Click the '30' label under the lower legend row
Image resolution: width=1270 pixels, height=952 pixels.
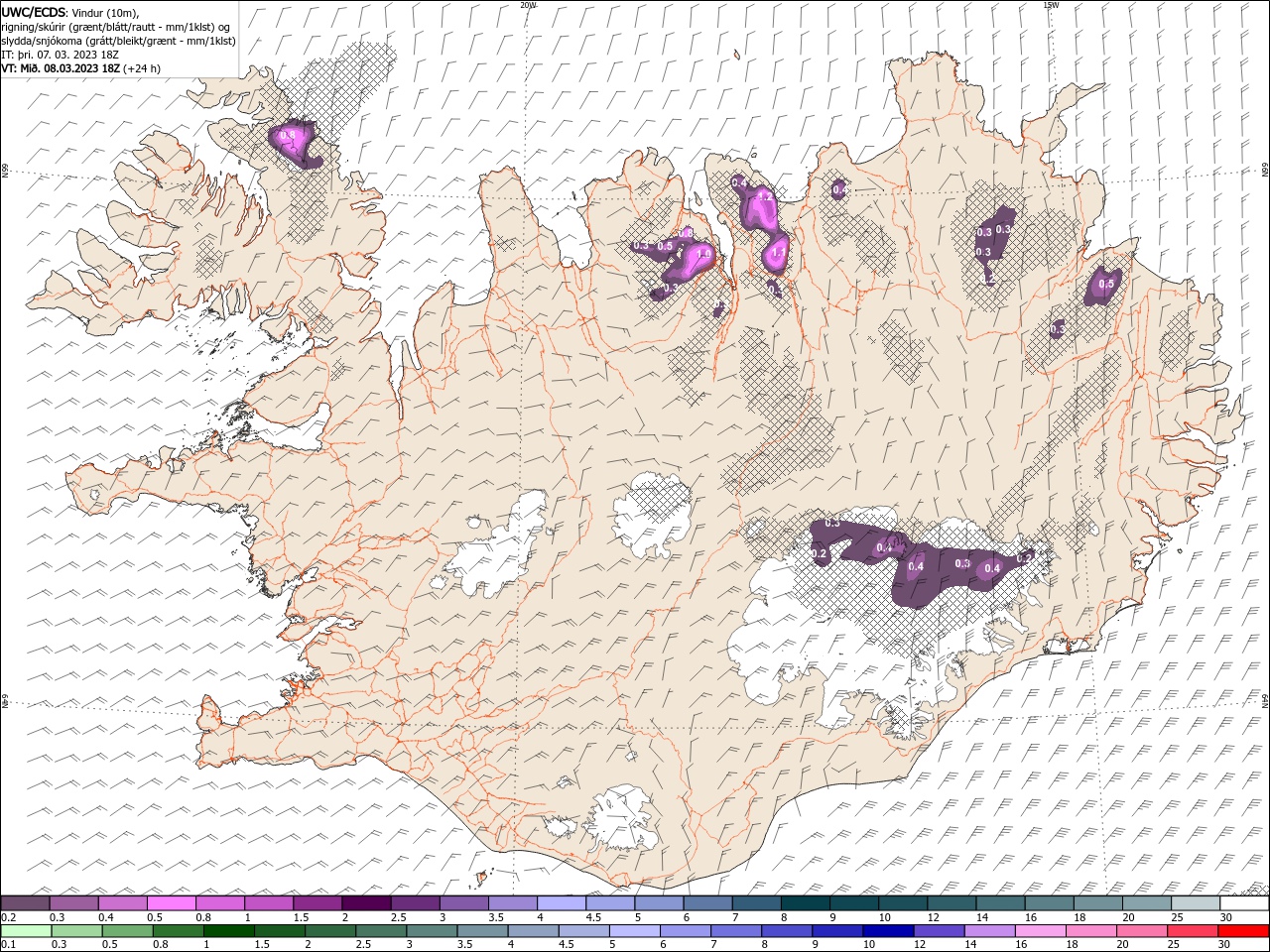pos(1225,945)
